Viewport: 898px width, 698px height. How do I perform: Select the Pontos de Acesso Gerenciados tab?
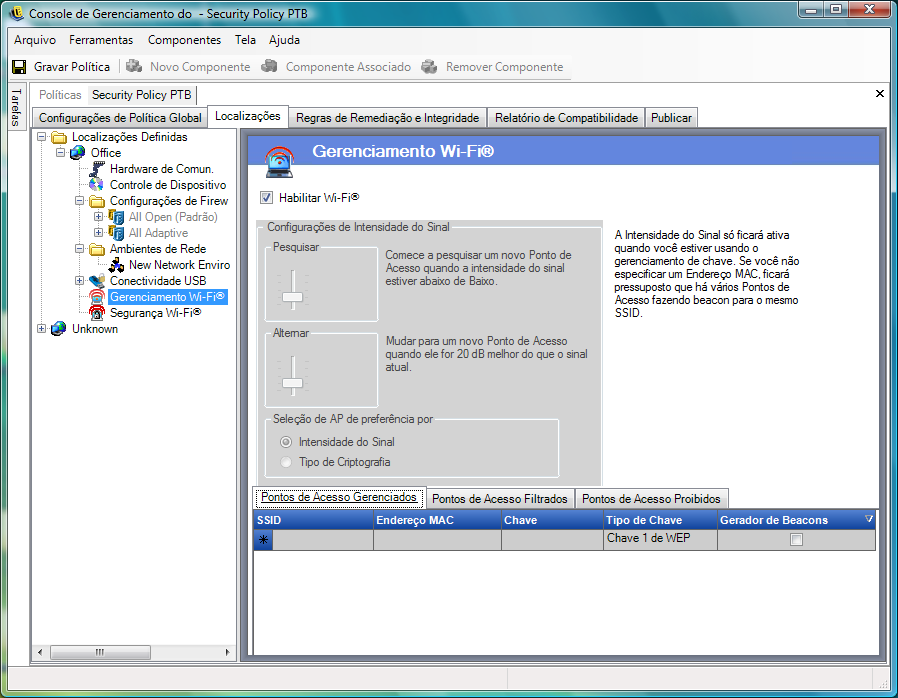click(x=339, y=497)
